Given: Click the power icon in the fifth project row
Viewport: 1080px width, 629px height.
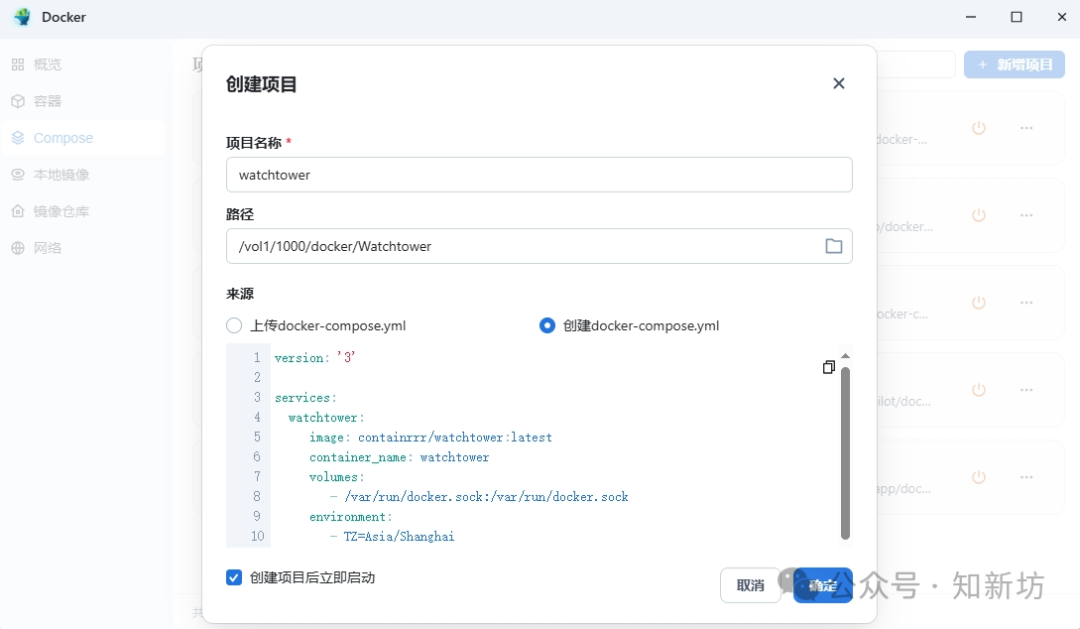Looking at the screenshot, I should click(x=978, y=477).
